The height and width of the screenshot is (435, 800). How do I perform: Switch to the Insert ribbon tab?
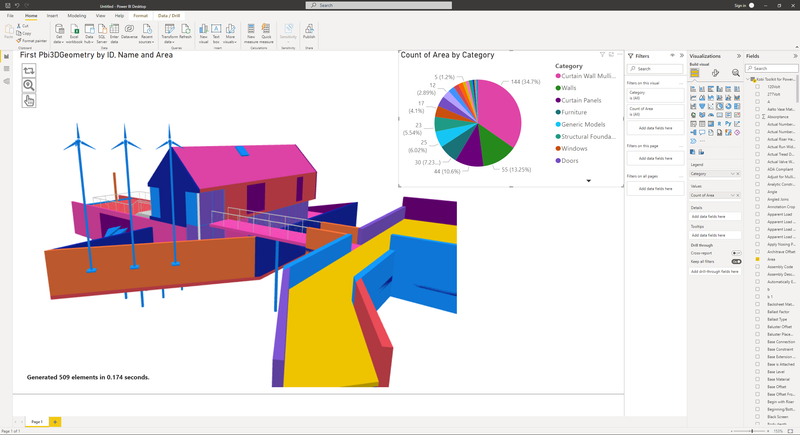[52, 16]
